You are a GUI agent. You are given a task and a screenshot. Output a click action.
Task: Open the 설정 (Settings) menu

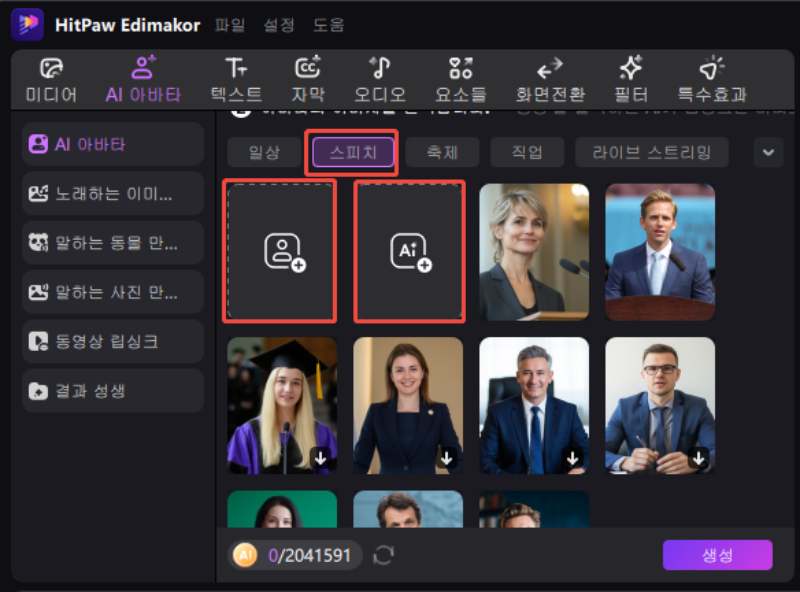pos(279,24)
